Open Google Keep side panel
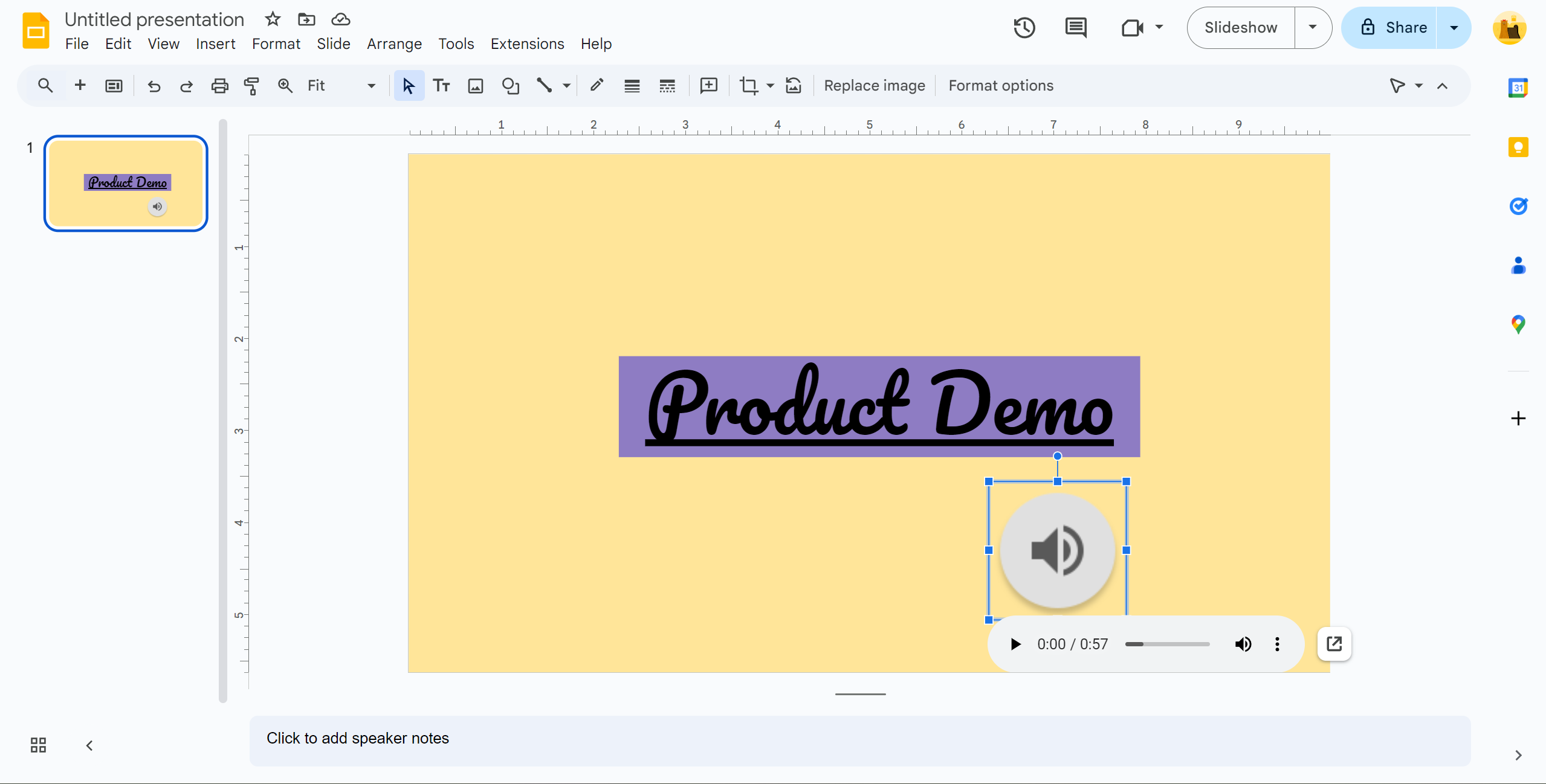Screen dimensions: 1546x784 (1518, 147)
